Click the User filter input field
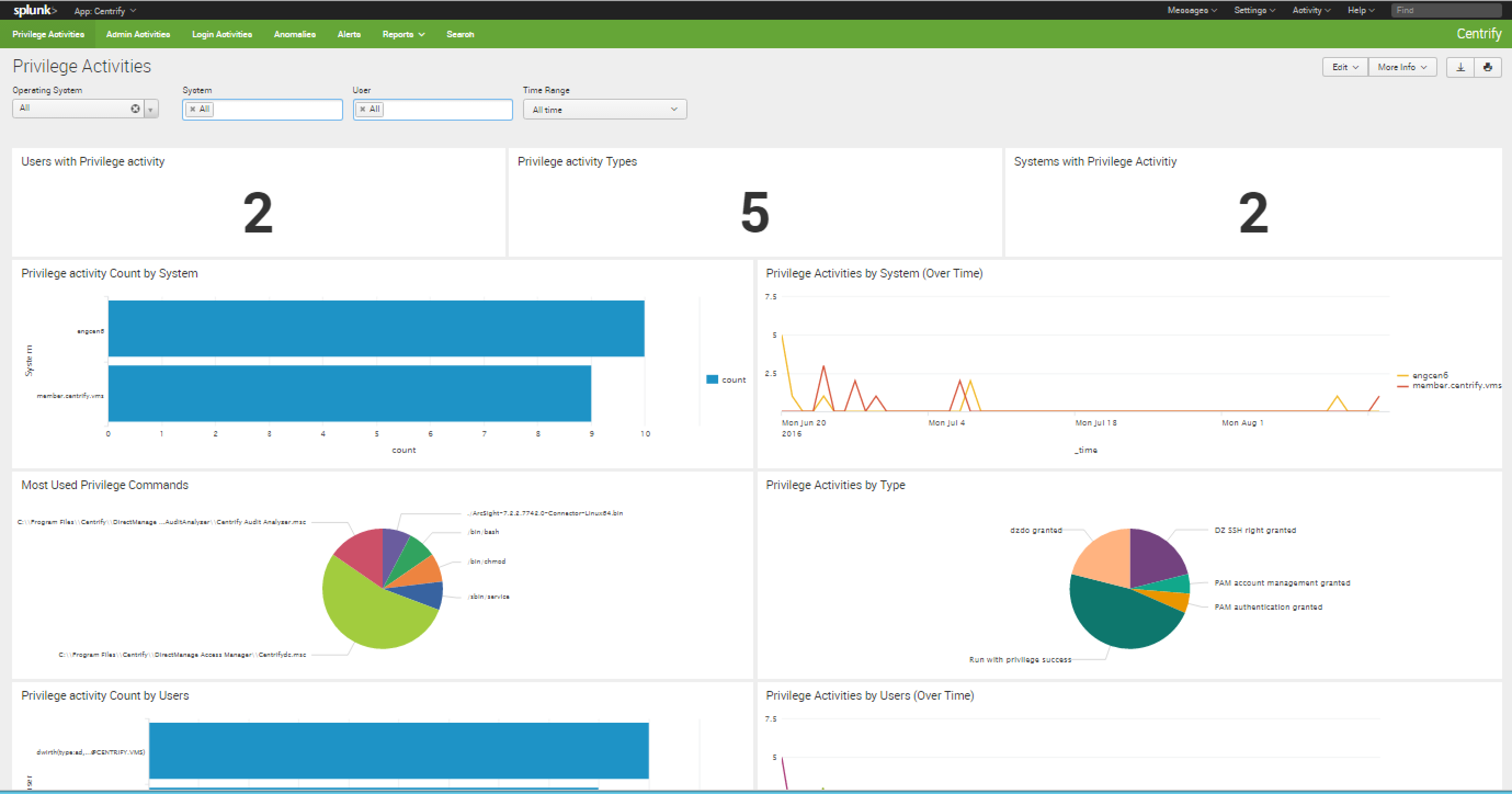Viewport: 1512px width, 794px height. tap(433, 109)
